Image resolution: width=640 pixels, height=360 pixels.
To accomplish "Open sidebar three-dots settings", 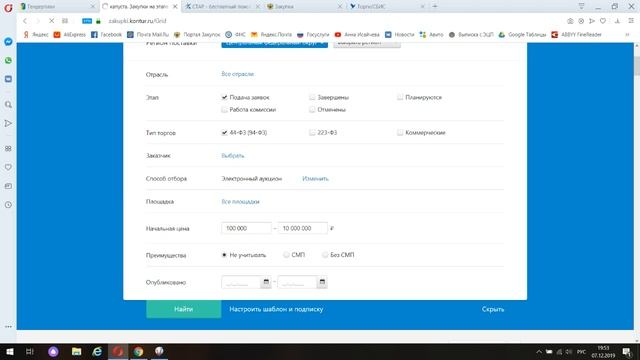I will (8, 327).
